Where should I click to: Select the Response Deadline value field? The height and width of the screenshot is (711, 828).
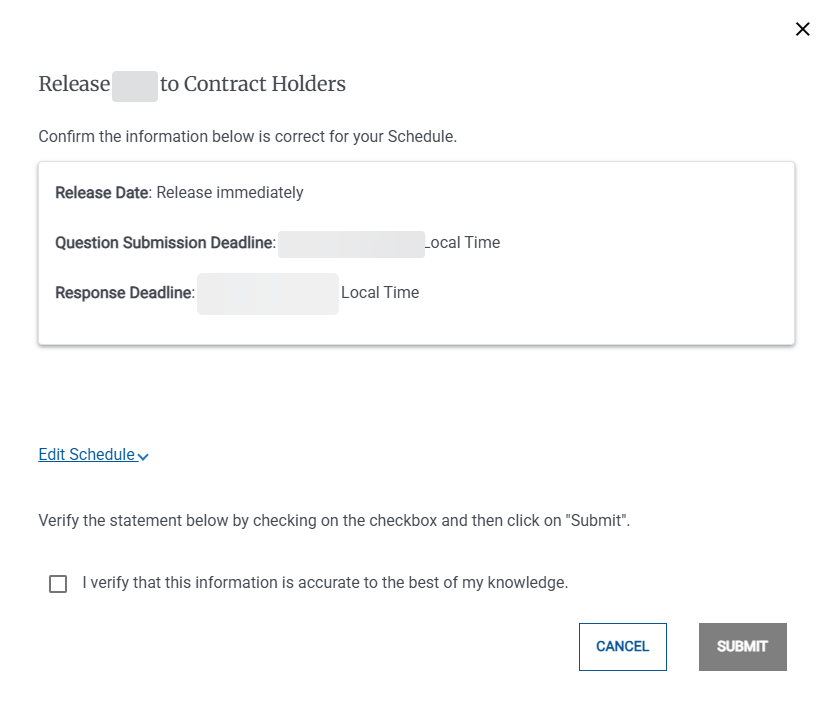267,293
